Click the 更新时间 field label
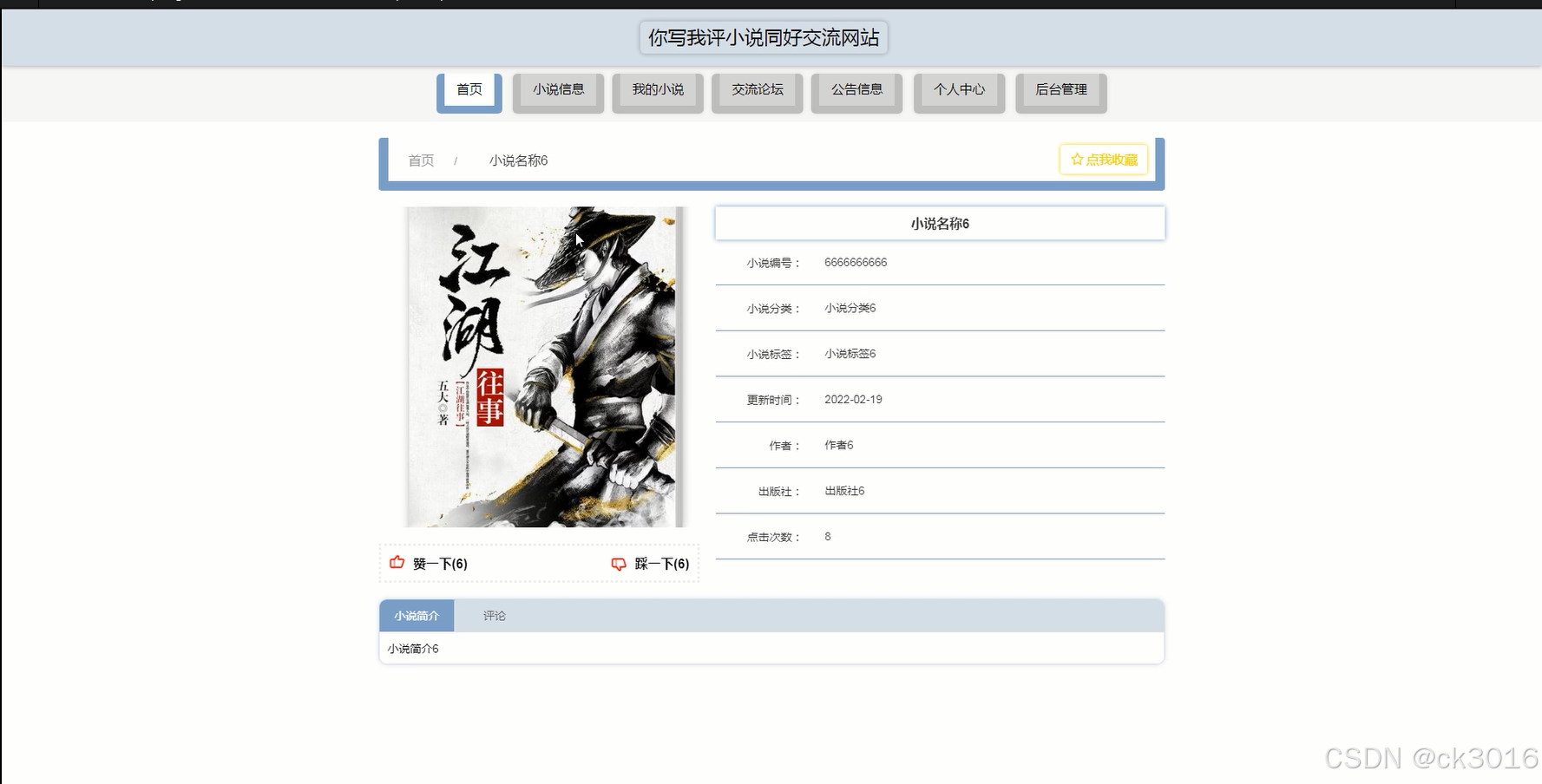This screenshot has width=1542, height=784. 773,400
